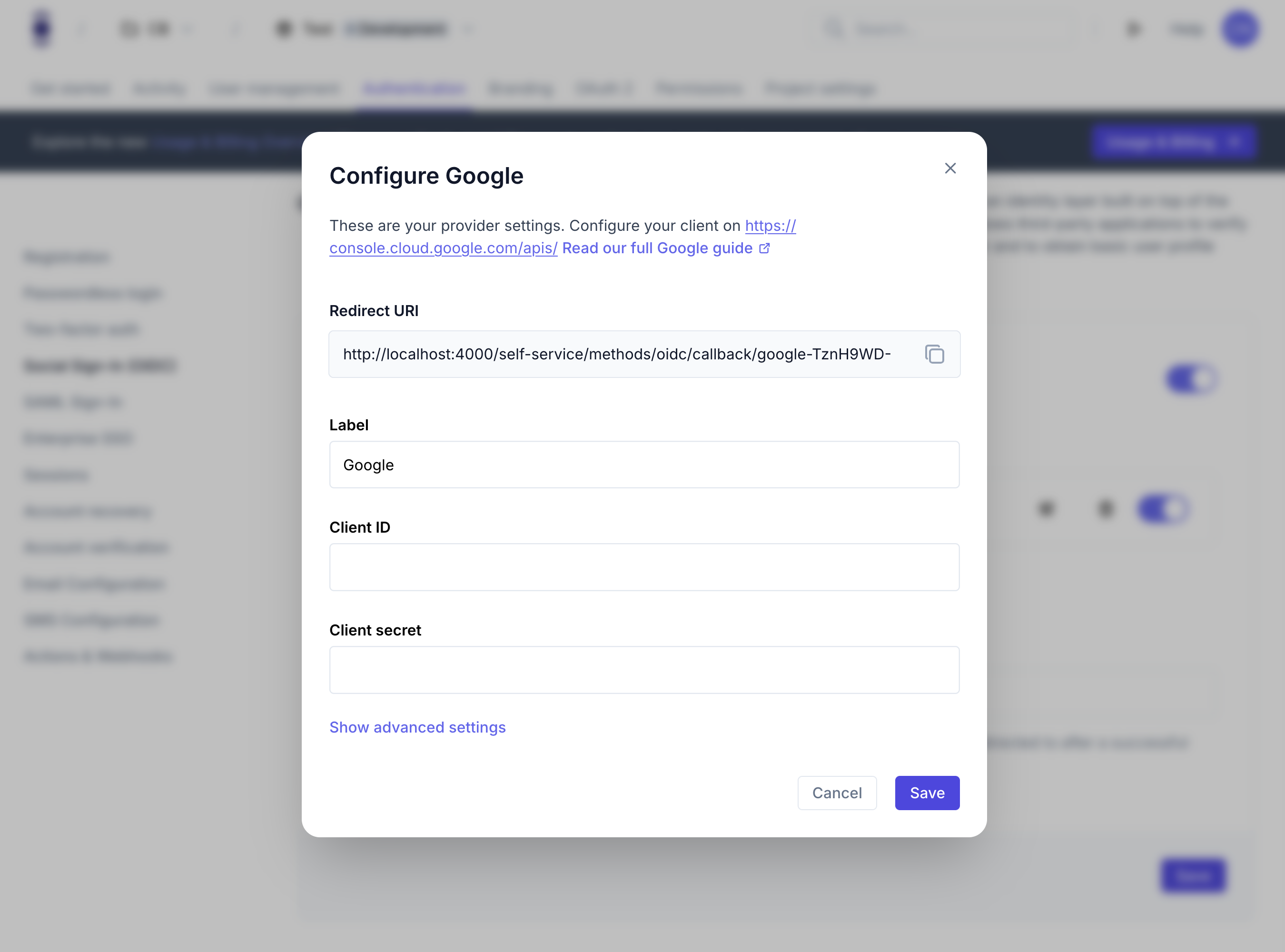1285x952 pixels.
Task: Click inside the Client ID field
Action: [x=643, y=567]
